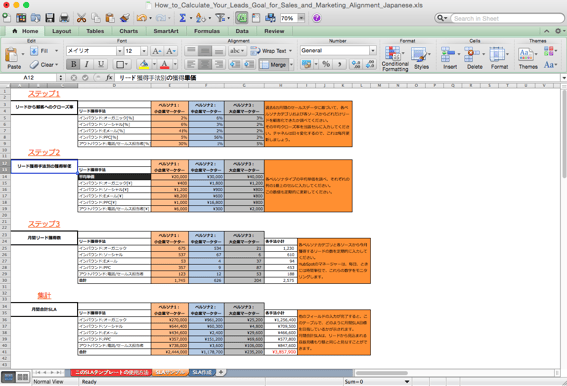
Task: Open the font size dropdown
Action: click(144, 51)
